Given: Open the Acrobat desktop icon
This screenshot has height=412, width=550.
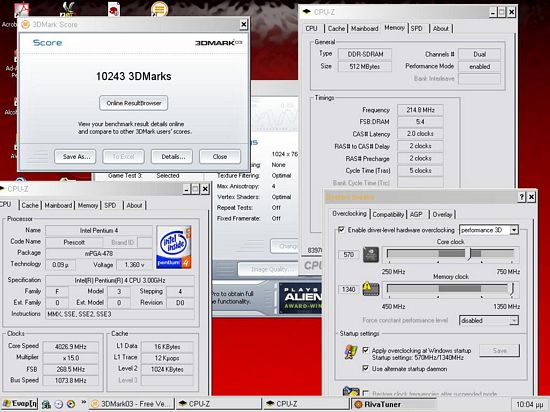Looking at the screenshot, I should click(21, 11).
